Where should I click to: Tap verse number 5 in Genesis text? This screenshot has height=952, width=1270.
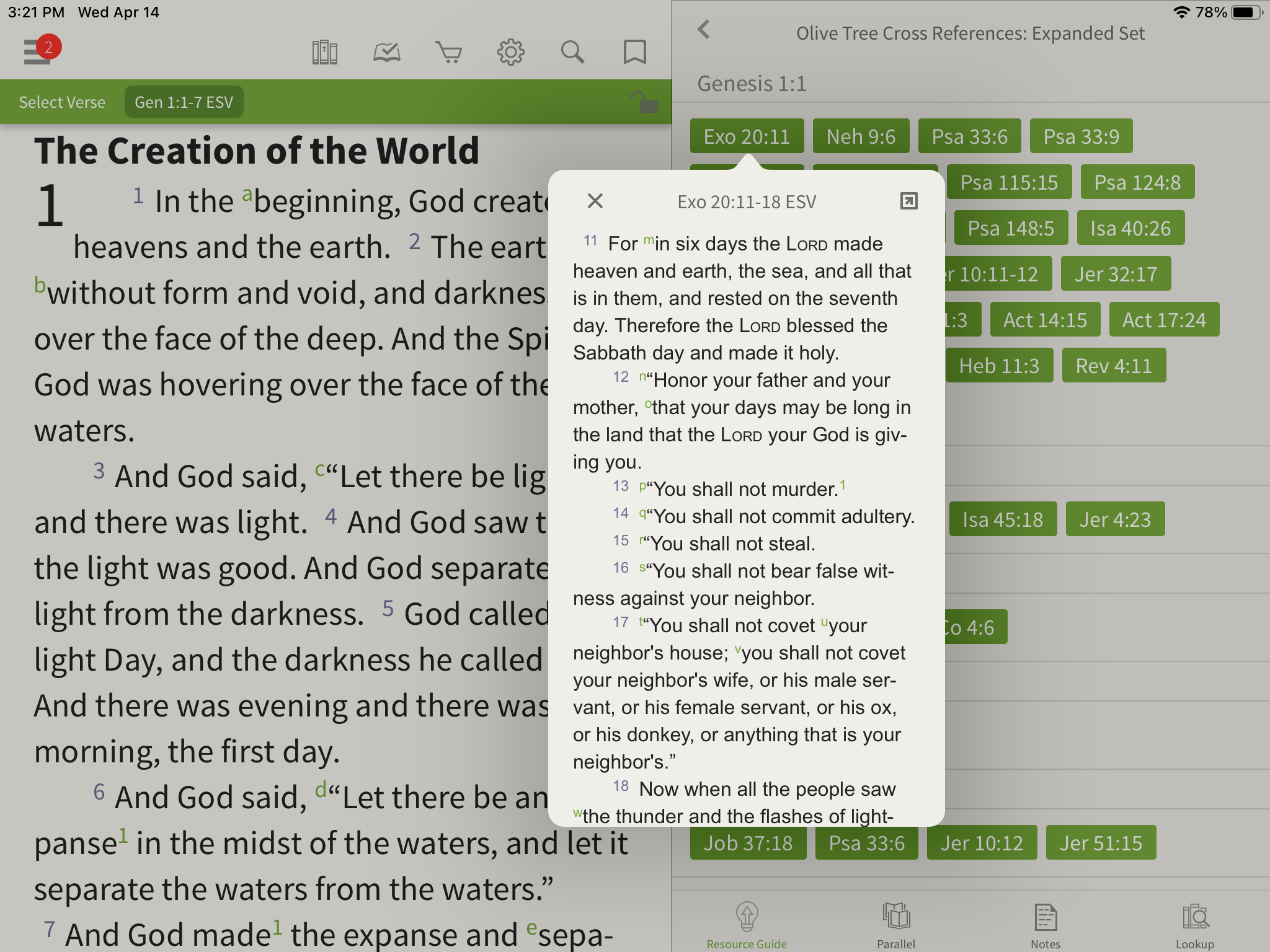(x=388, y=607)
